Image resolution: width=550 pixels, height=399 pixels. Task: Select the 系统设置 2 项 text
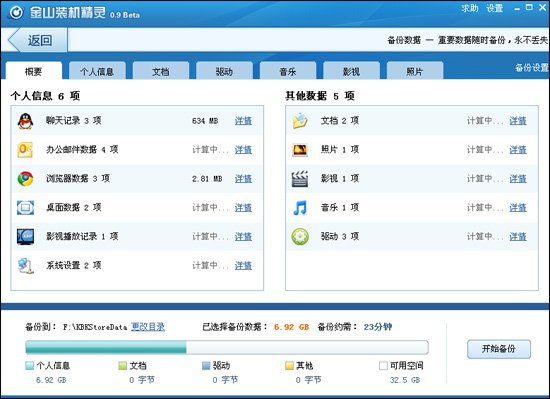74,265
